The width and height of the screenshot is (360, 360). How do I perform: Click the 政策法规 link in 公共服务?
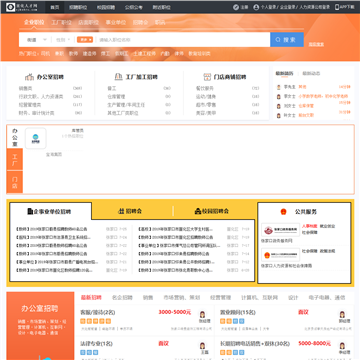(327, 251)
